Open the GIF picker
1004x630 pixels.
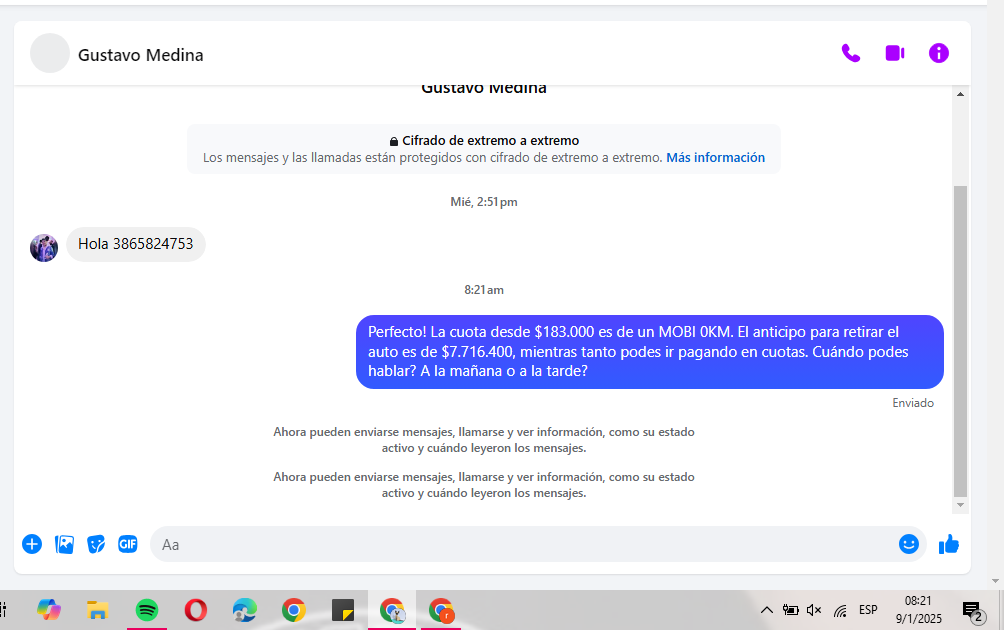pos(128,544)
